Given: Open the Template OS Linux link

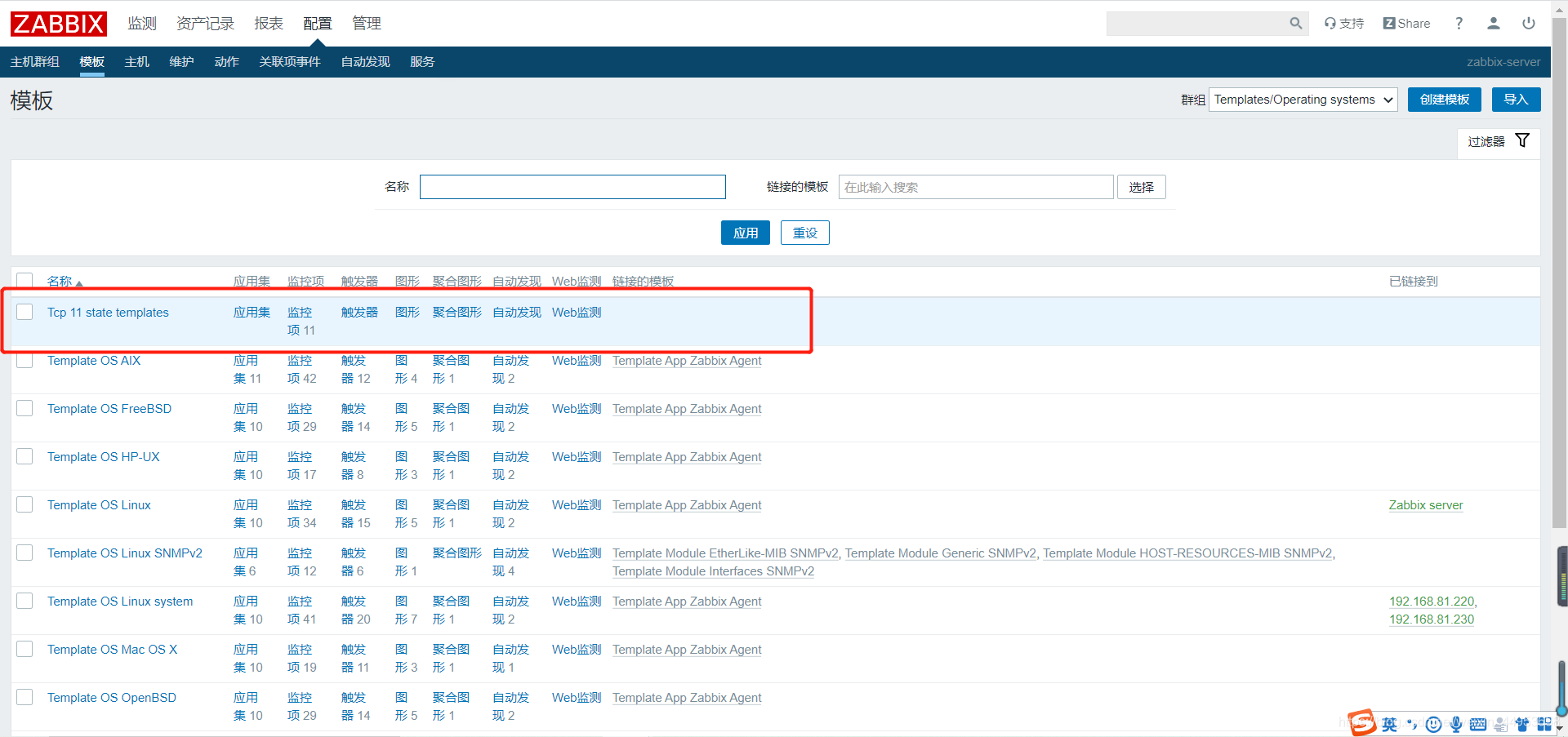Looking at the screenshot, I should [99, 505].
